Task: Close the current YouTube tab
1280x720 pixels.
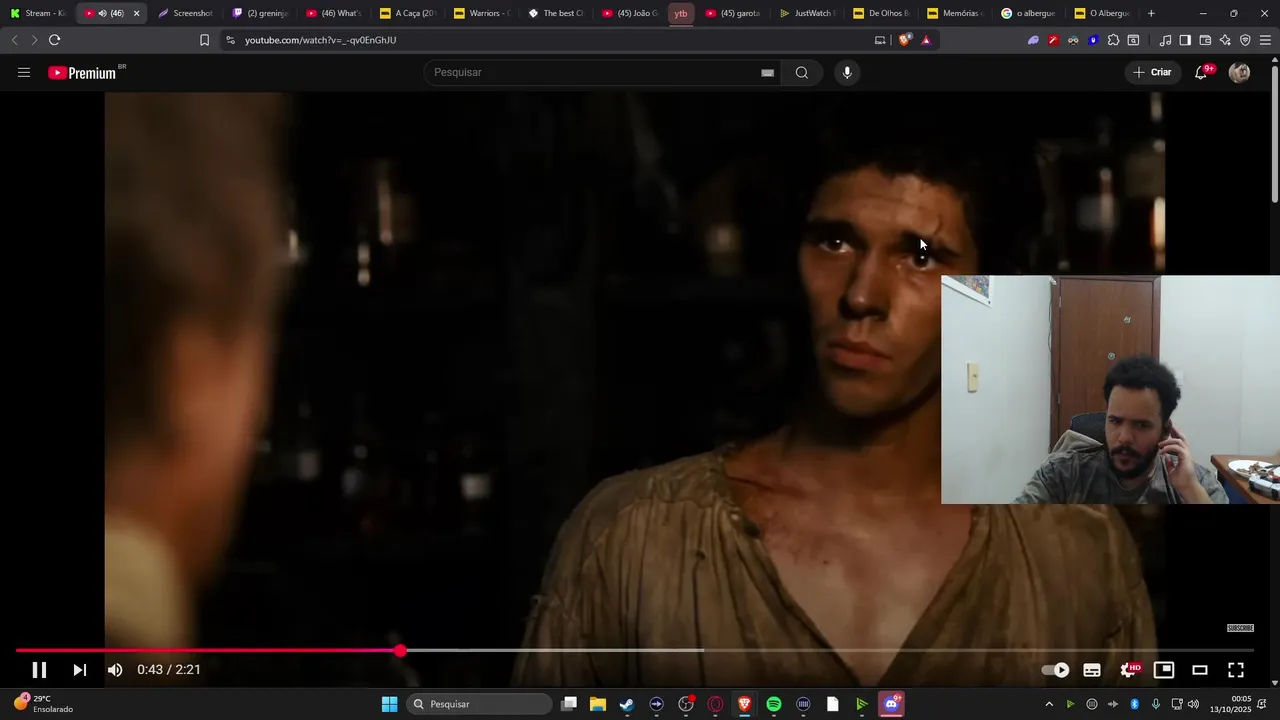Action: pyautogui.click(x=136, y=13)
